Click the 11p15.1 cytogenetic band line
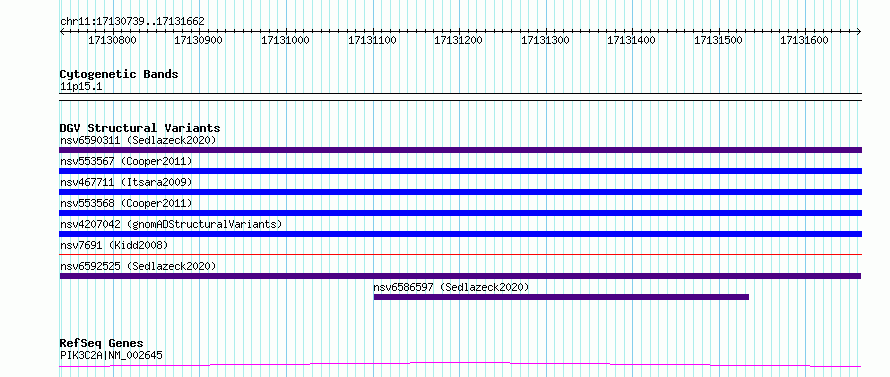Screen dimensions: 890x377 pos(460,97)
